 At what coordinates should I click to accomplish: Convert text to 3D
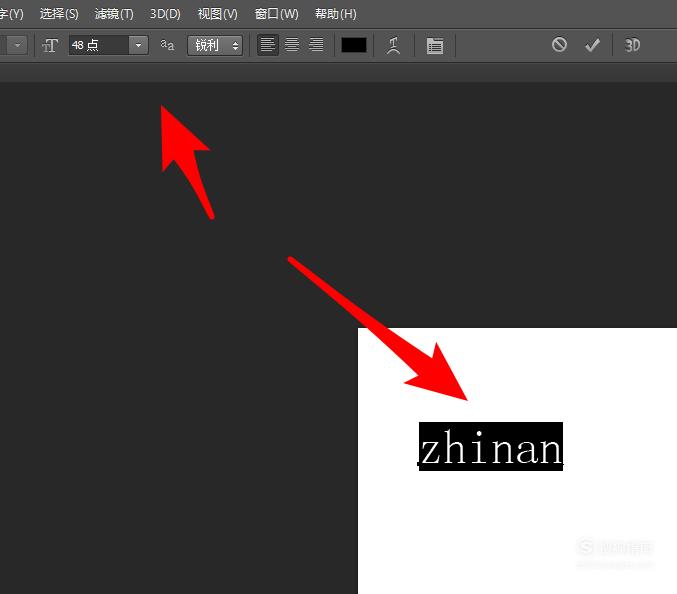point(632,45)
